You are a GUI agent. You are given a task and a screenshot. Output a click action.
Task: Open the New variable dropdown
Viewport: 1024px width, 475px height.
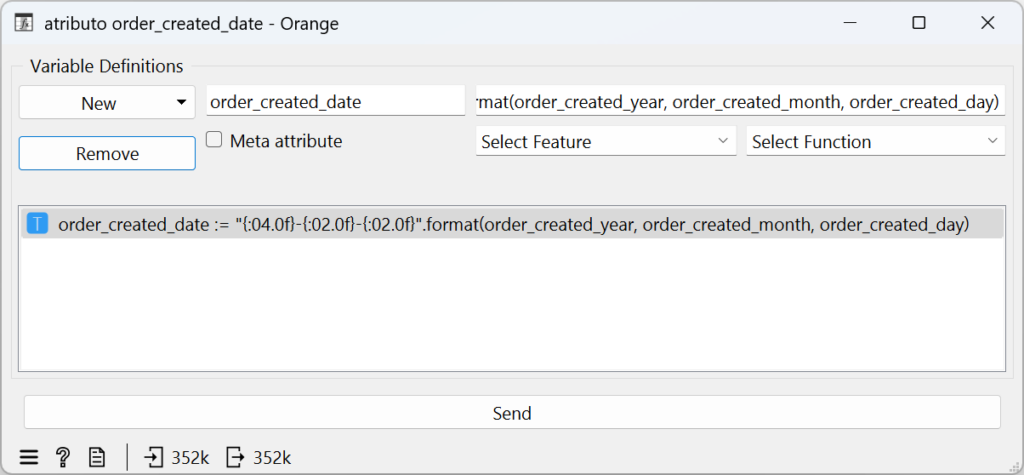pos(107,103)
